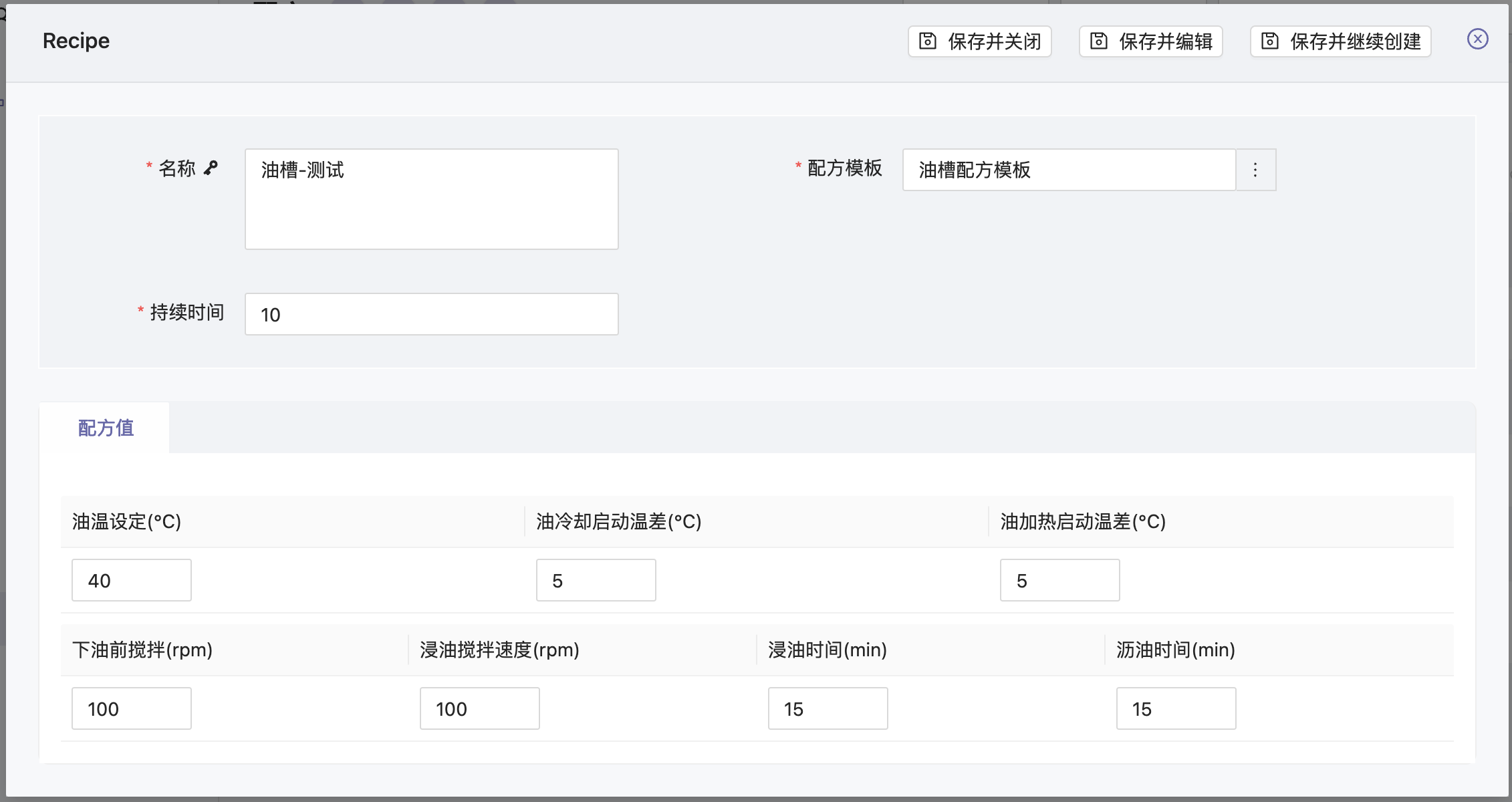Click the 保存并继续创建 button text

click(x=1355, y=41)
